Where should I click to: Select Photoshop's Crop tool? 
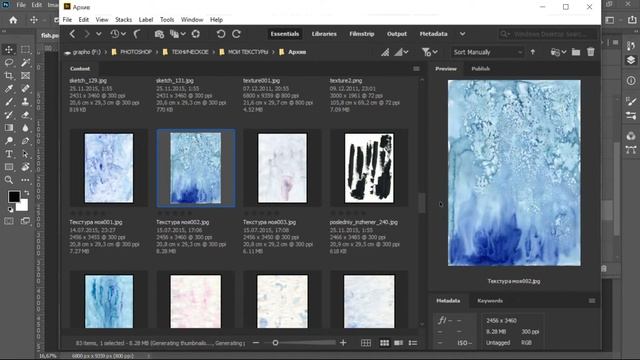tap(9, 76)
